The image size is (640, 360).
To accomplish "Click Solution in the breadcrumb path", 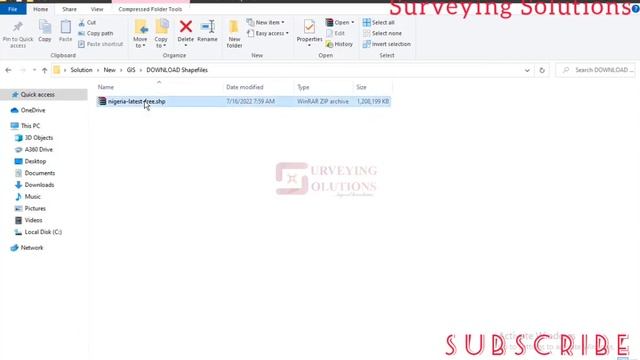I will coord(81,70).
